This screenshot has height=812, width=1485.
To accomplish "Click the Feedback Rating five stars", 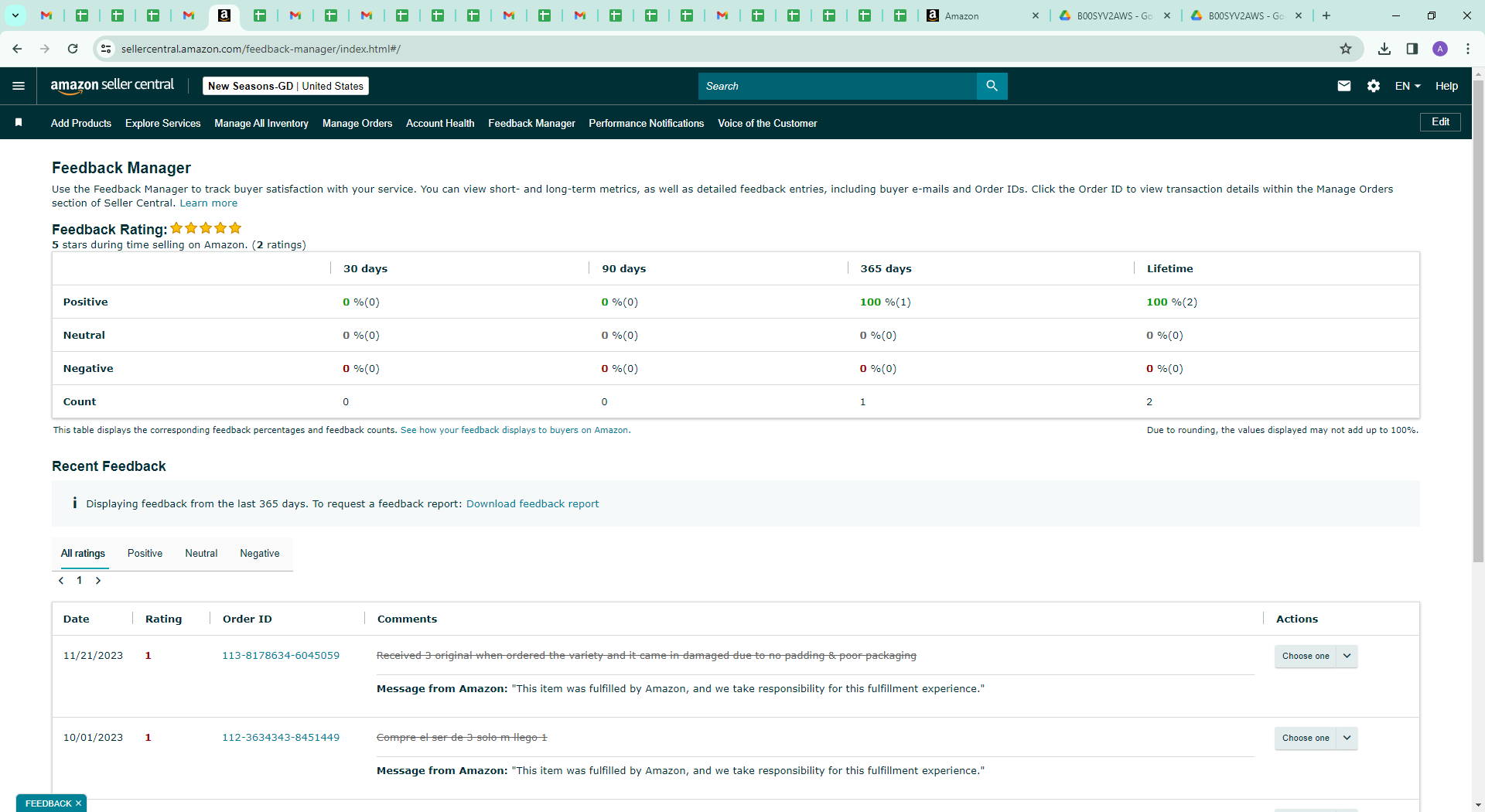I will click(206, 228).
